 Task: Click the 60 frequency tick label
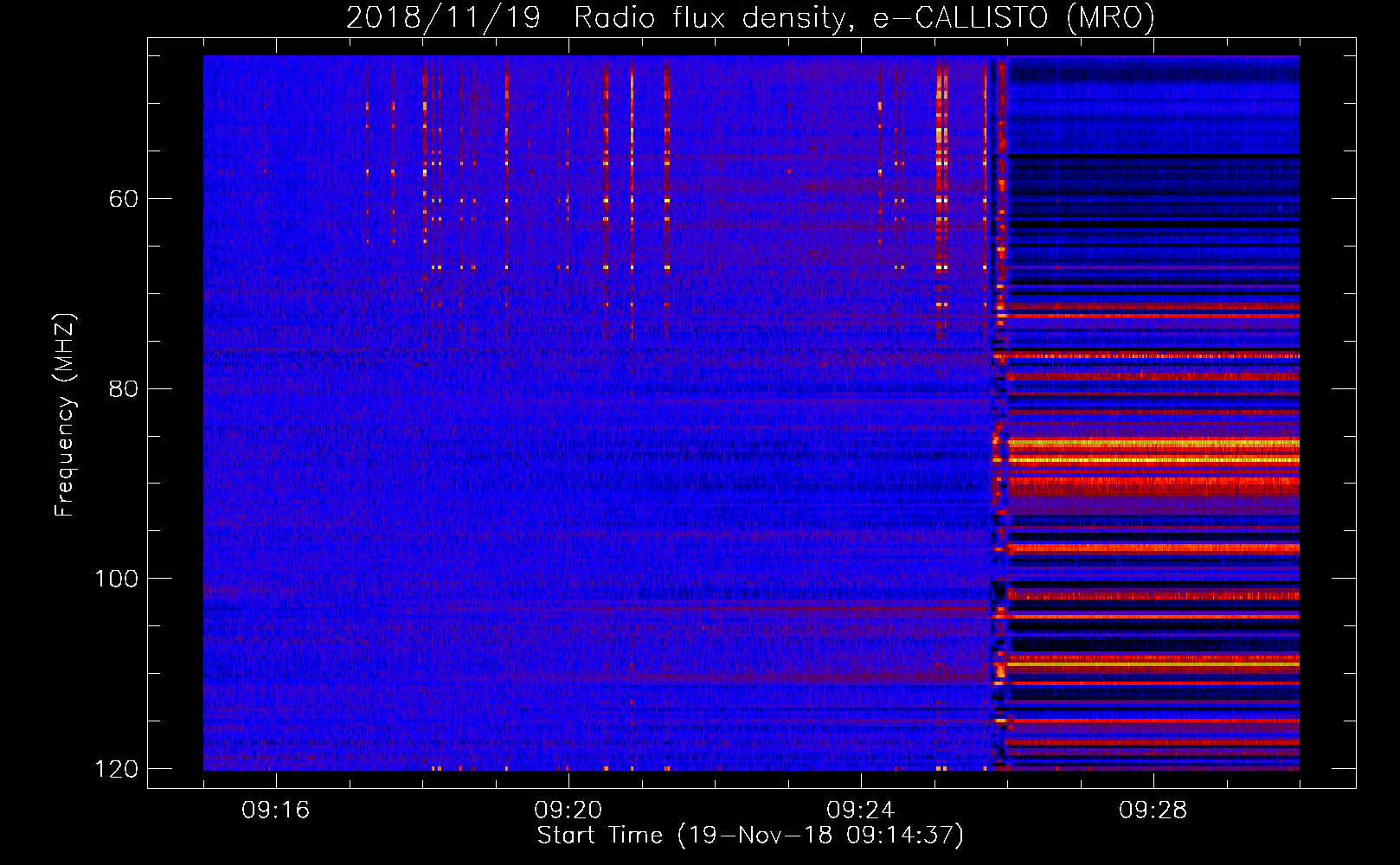click(x=123, y=199)
